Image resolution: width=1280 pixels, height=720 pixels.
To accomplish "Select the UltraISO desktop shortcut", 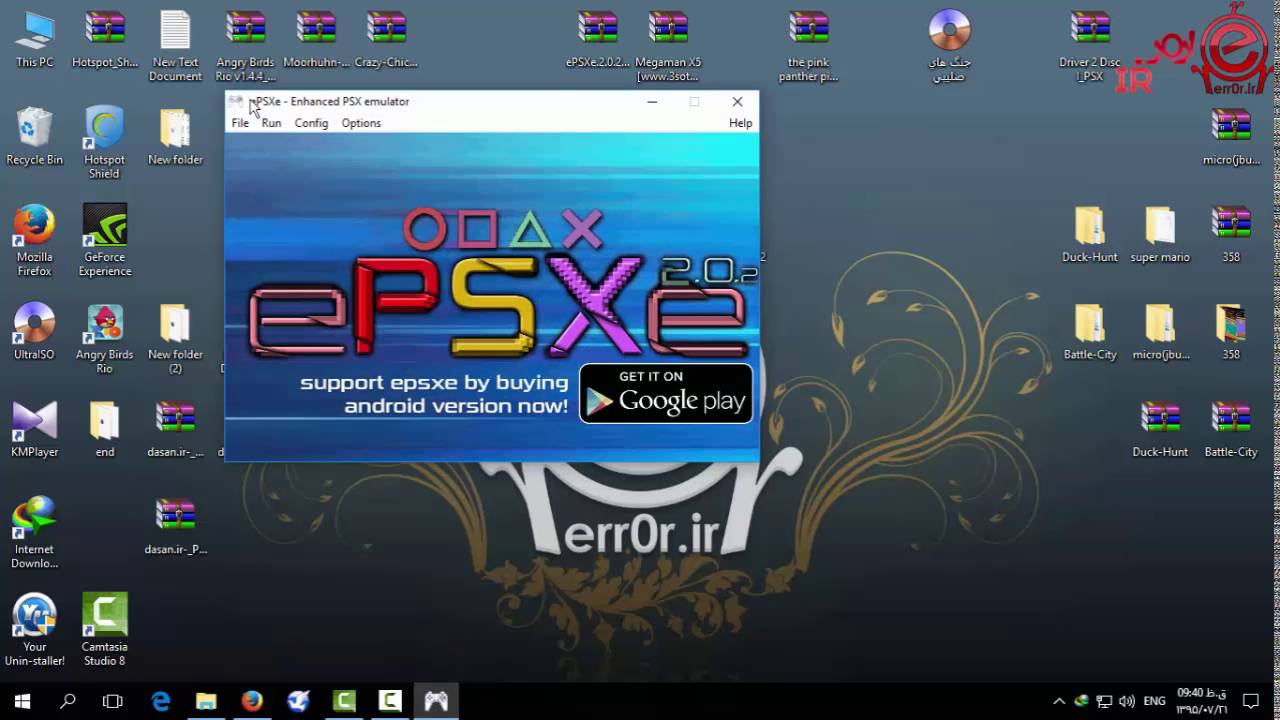I will point(35,331).
